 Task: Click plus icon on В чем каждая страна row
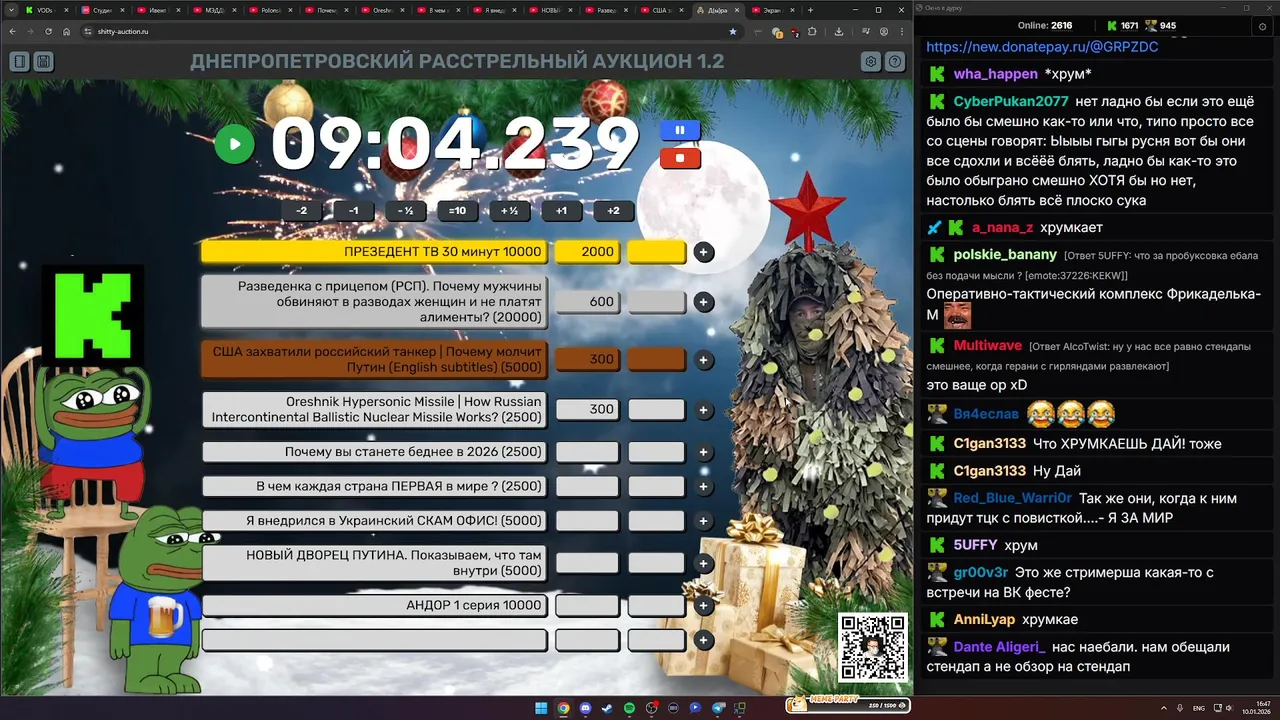pyautogui.click(x=704, y=487)
